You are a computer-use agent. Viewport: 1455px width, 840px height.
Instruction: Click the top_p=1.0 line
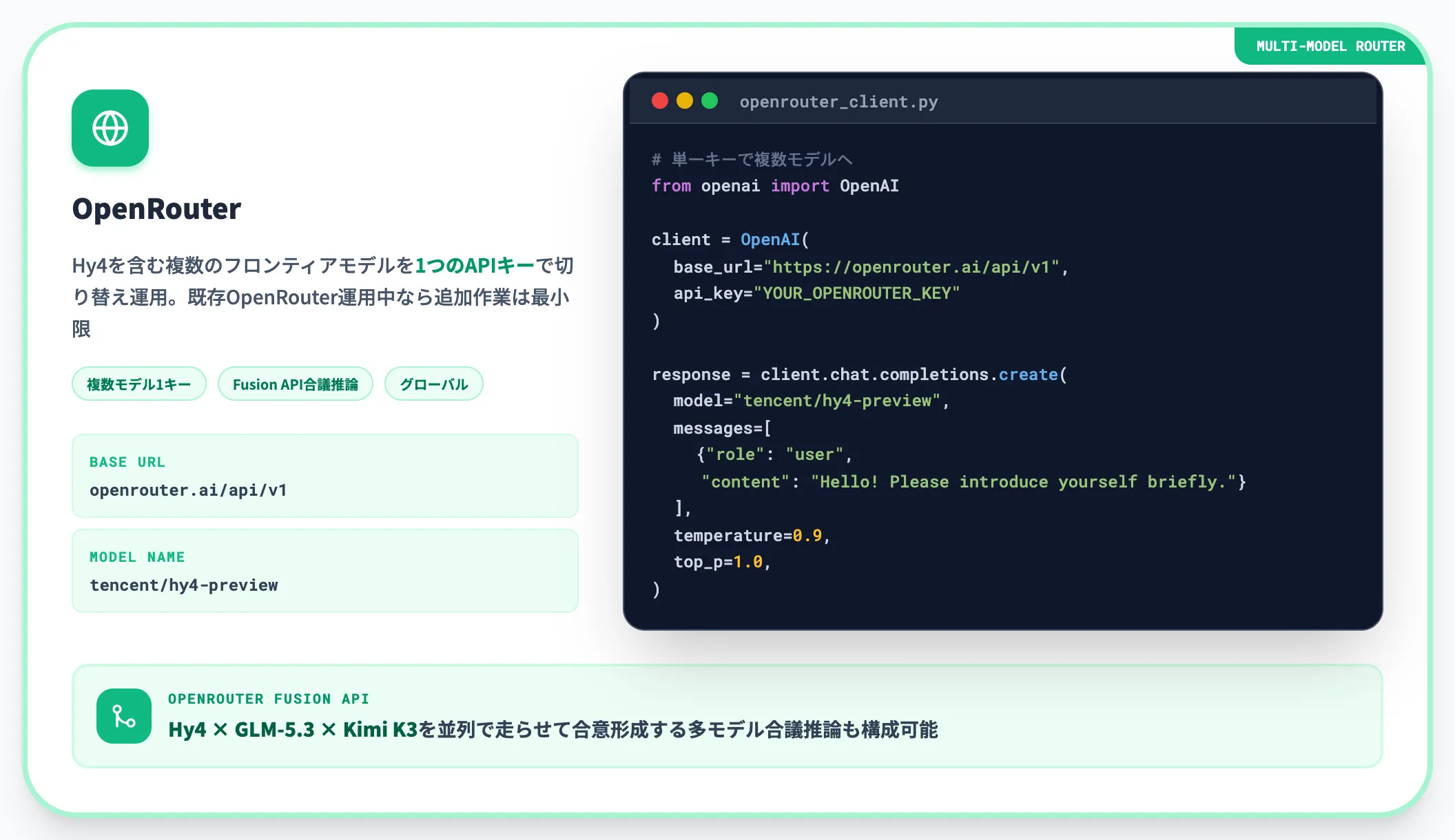point(722,562)
